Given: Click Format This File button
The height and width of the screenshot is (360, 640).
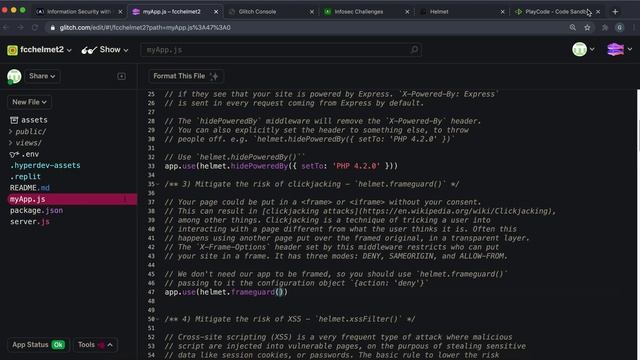Looking at the screenshot, I should click(185, 76).
